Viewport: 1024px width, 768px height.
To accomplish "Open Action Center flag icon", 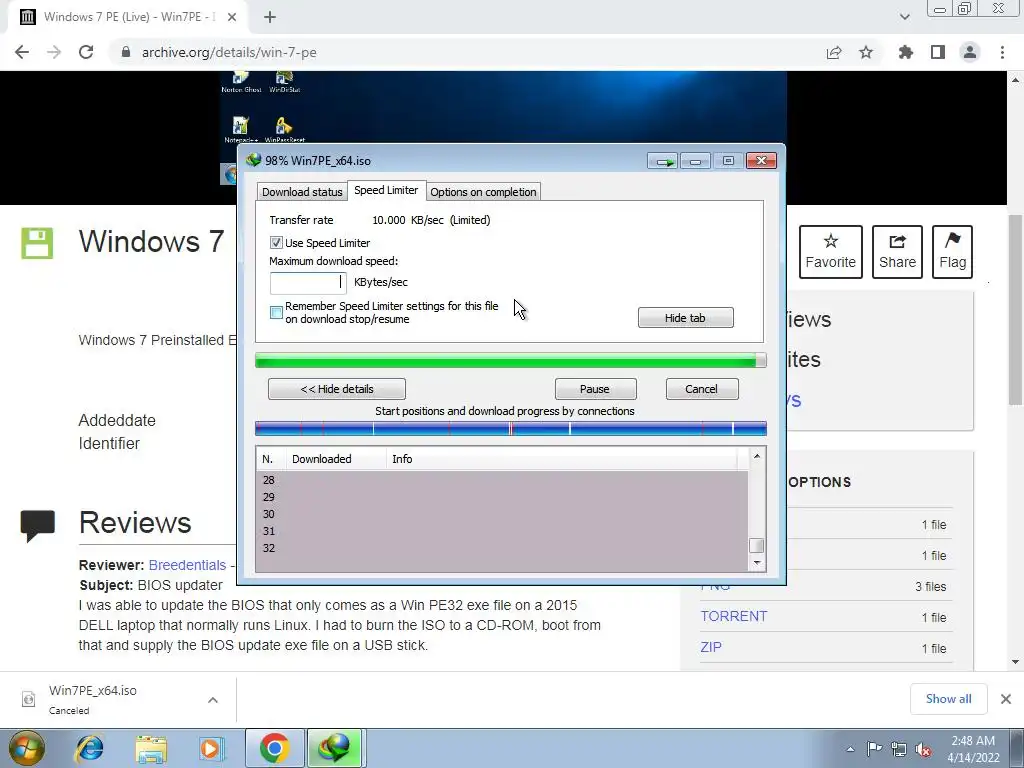I will pos(874,749).
